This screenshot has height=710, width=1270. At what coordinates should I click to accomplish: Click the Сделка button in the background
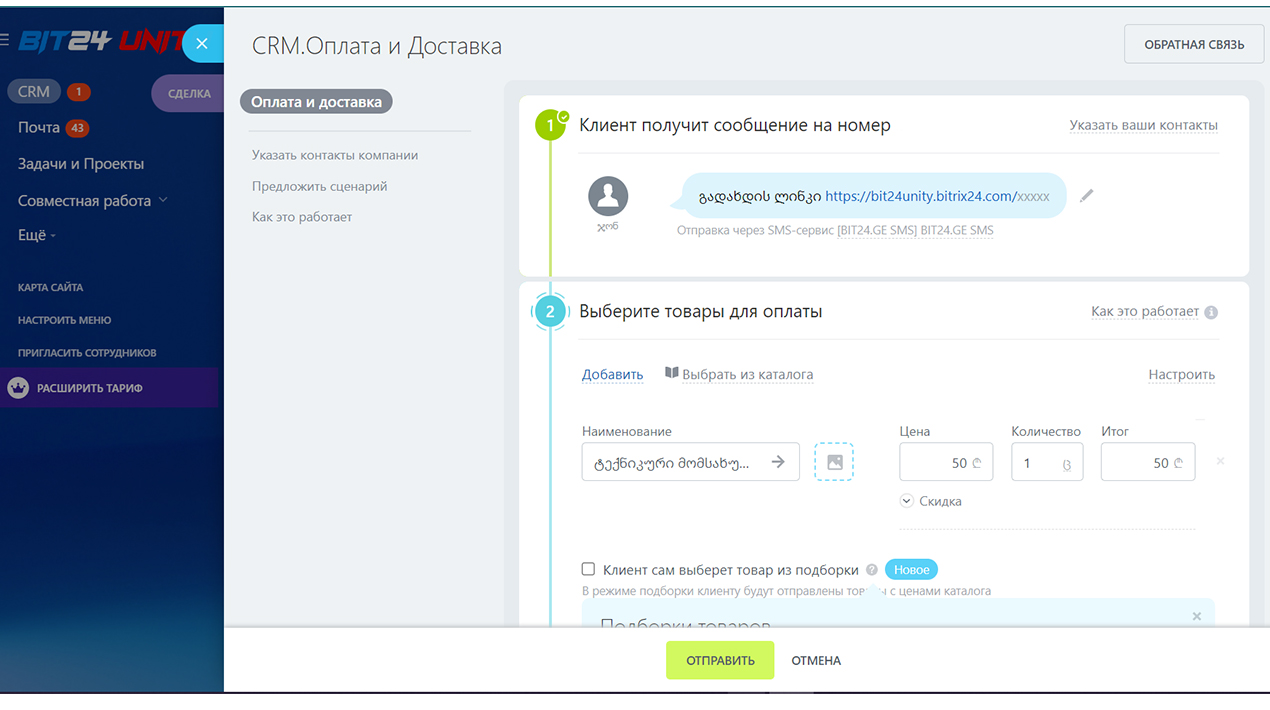(188, 93)
